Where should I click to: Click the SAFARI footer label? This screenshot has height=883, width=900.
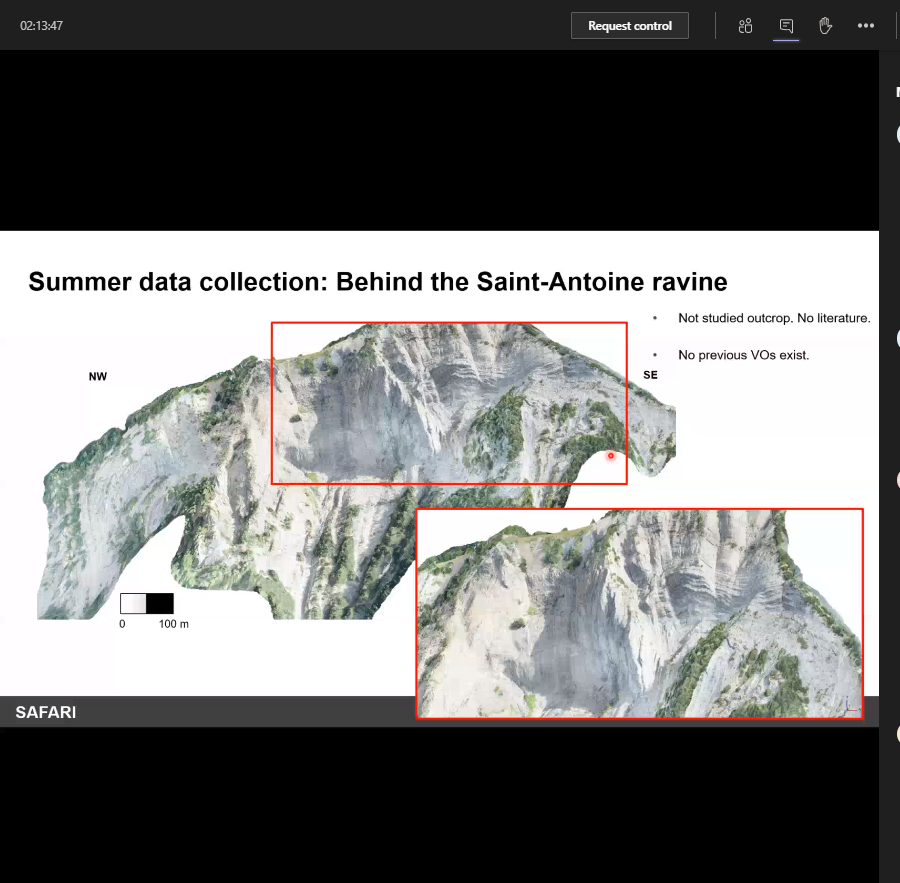[x=46, y=712]
